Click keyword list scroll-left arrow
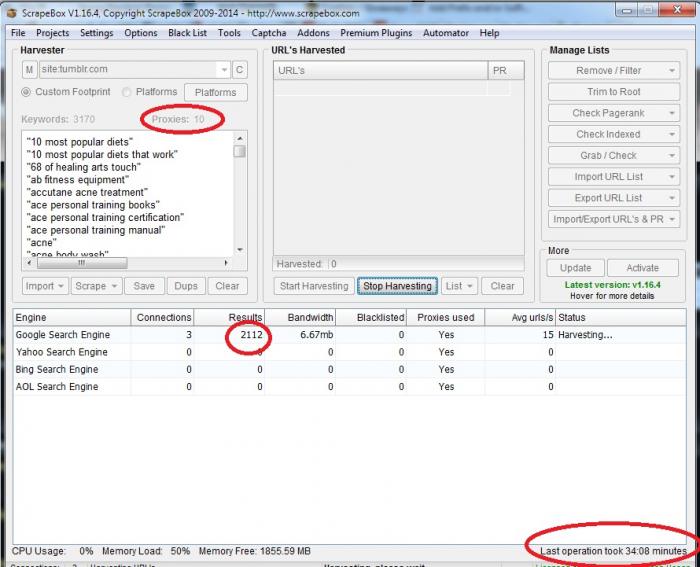 (x=29, y=263)
